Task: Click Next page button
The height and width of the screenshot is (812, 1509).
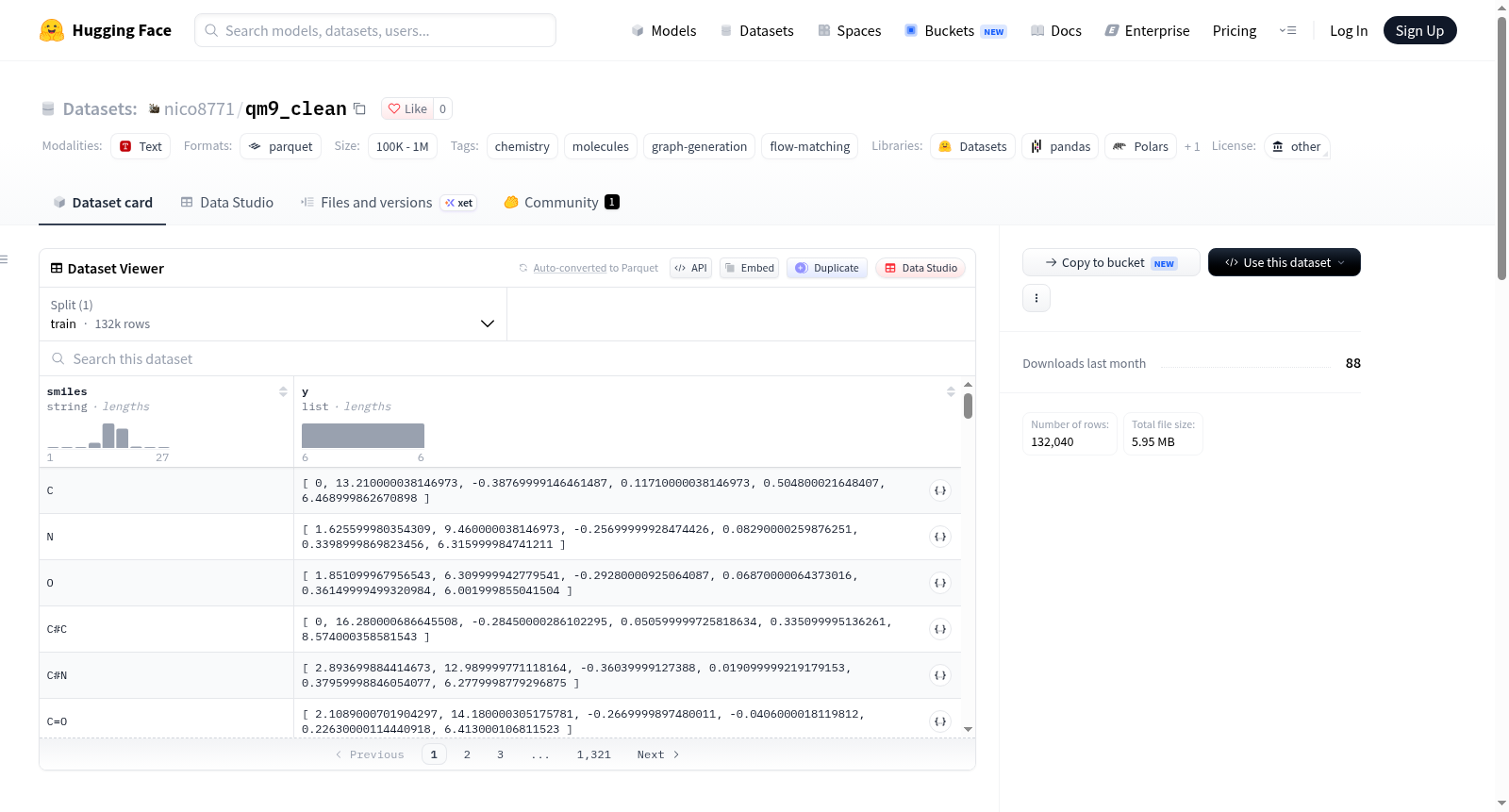Action: pyautogui.click(x=658, y=754)
